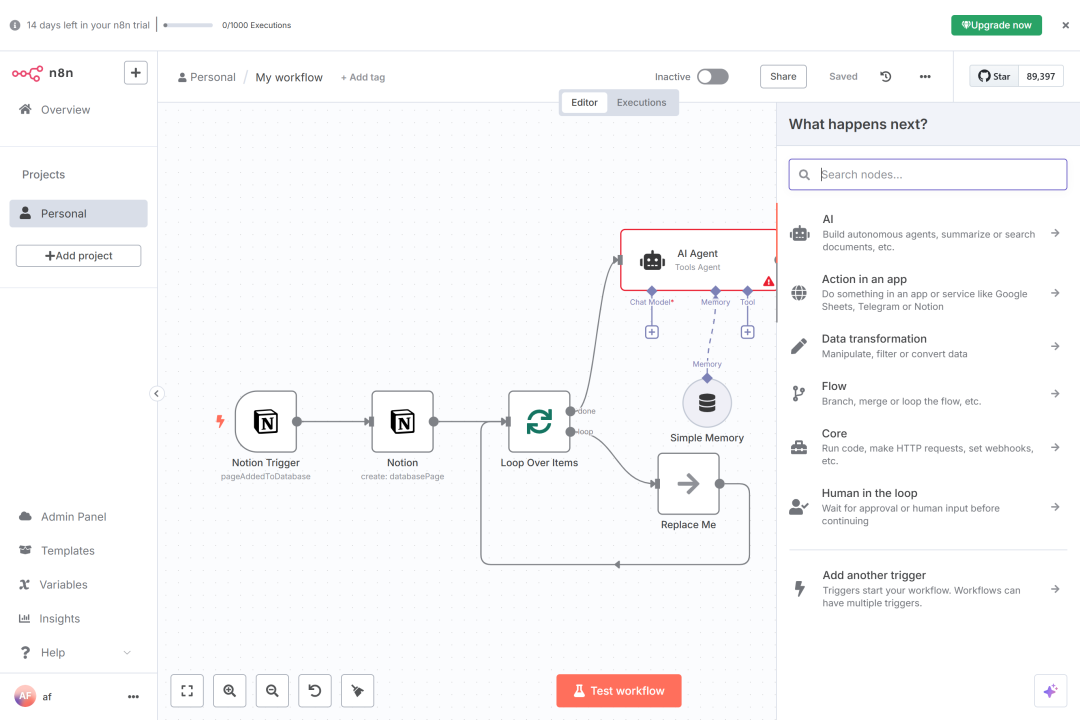
Task: Select the Loop Over Items node
Action: tap(539, 422)
